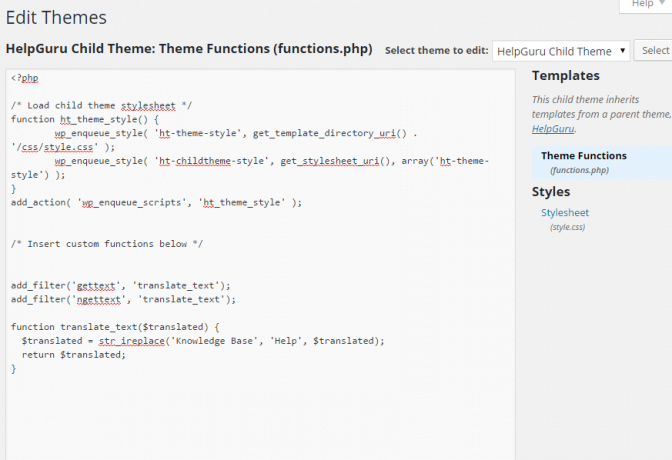Click the 'function translate_text($translated)' line
This screenshot has height=460, width=672.
click(x=115, y=327)
